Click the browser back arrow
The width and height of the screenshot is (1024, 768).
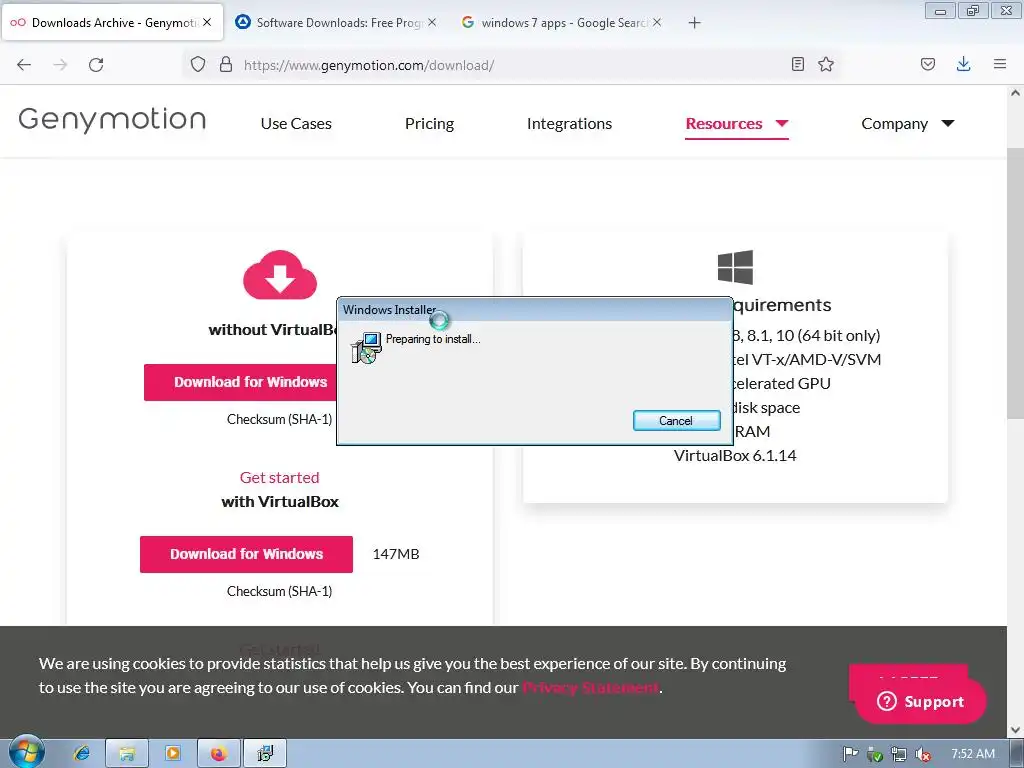24,65
